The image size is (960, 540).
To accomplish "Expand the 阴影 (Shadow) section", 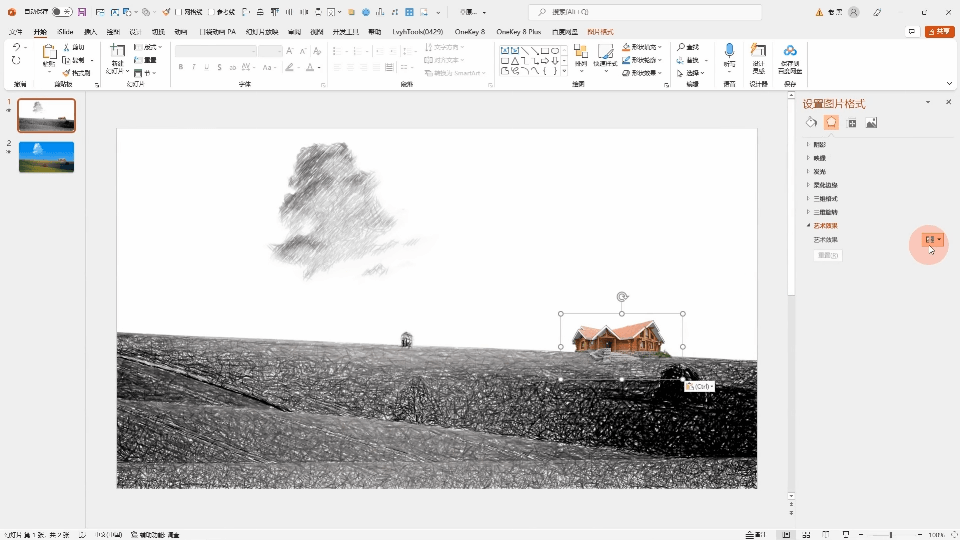I will pos(819,144).
